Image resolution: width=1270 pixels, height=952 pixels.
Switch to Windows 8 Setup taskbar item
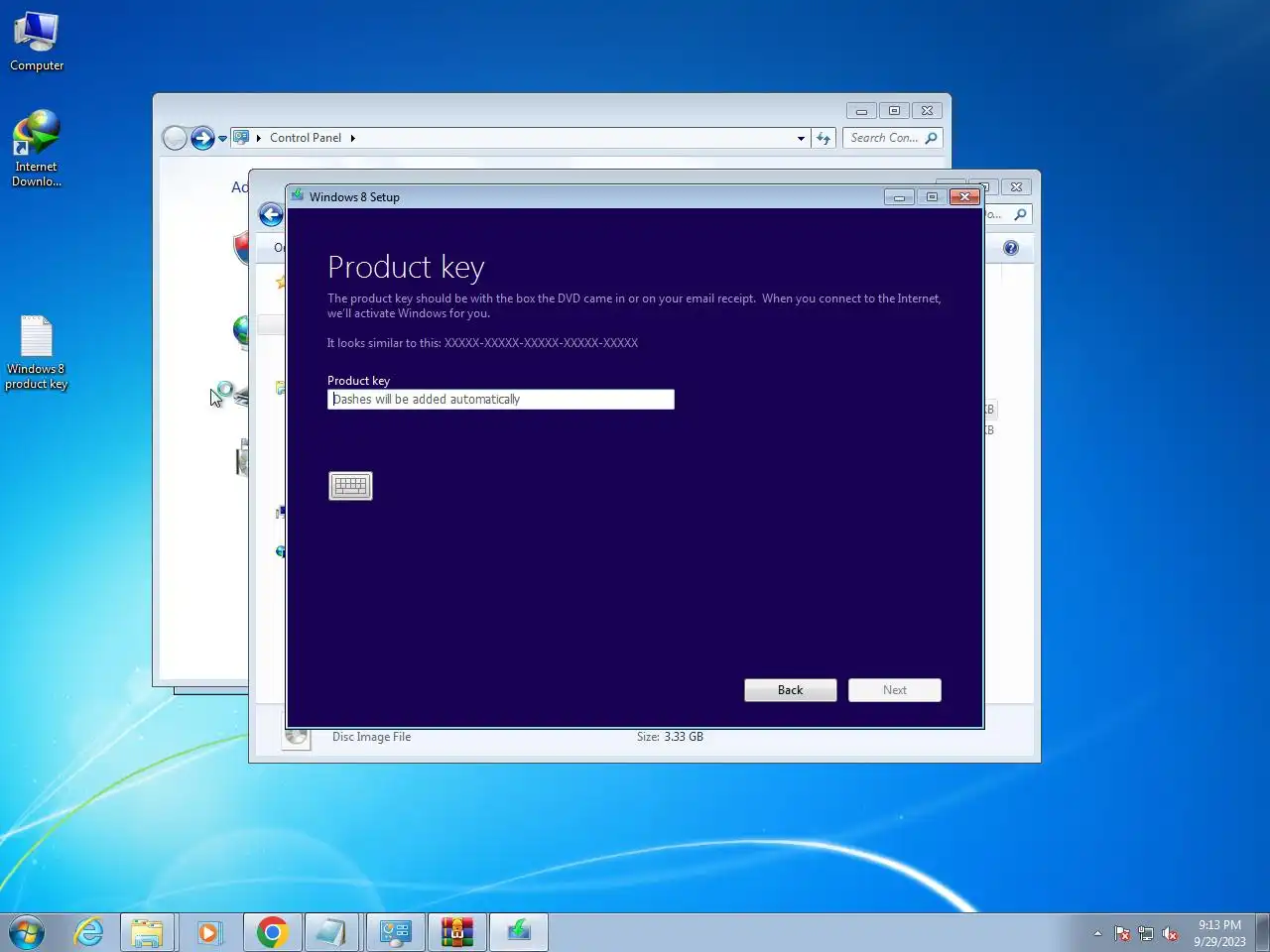(518, 932)
